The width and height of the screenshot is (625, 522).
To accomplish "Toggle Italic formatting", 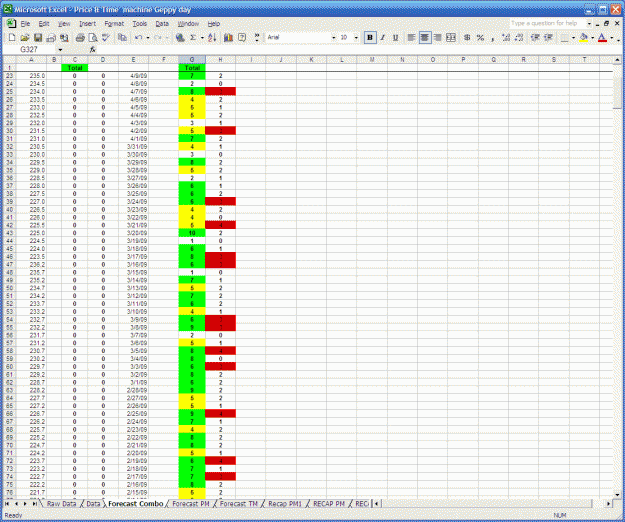I will pyautogui.click(x=383, y=37).
